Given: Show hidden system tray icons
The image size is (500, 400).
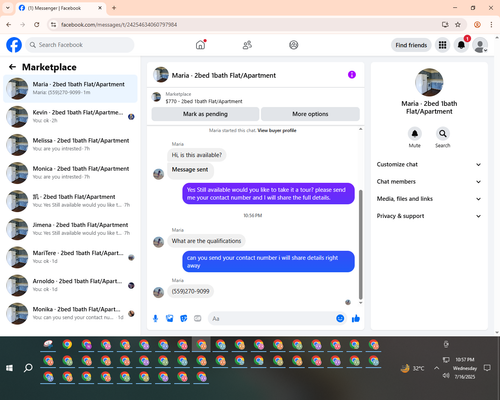Looking at the screenshot, I should click(x=436, y=368).
